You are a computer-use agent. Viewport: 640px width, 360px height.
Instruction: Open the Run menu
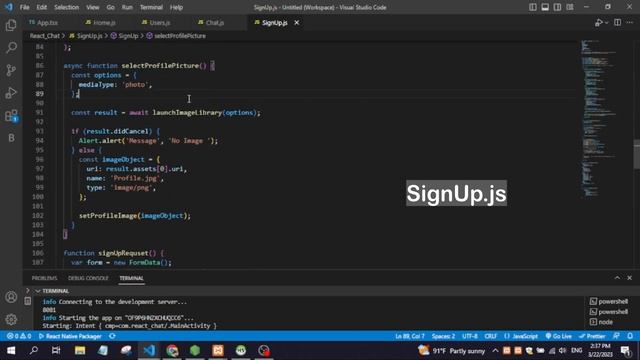(x=127, y=7)
